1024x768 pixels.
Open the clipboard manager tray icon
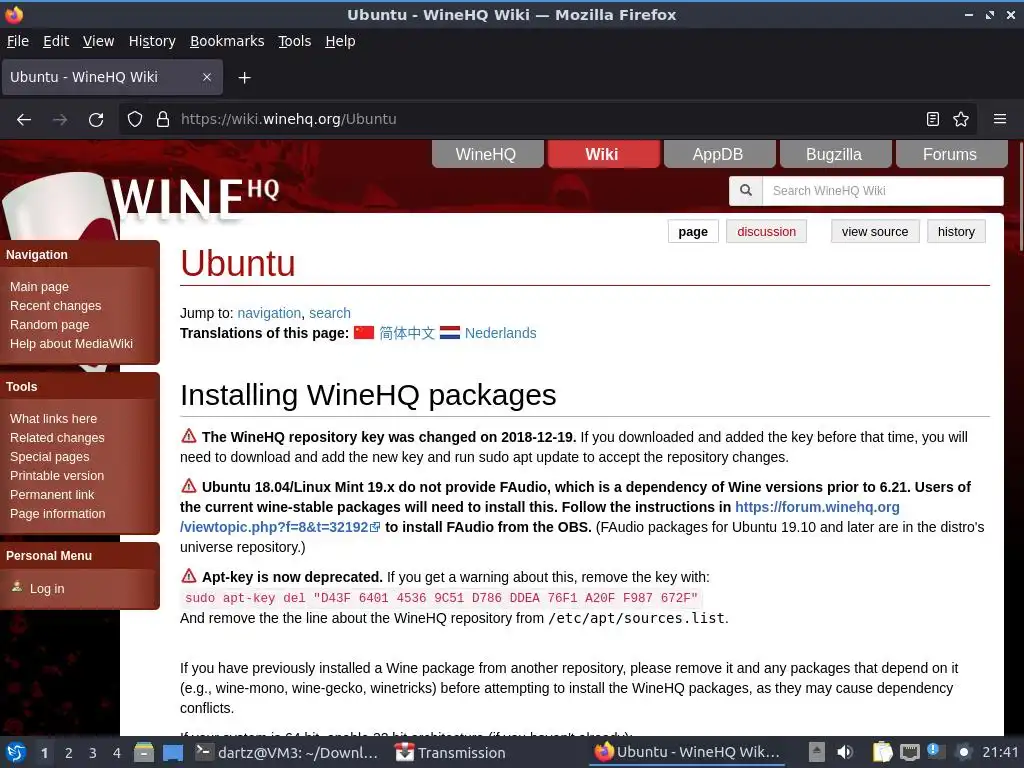pos(882,752)
